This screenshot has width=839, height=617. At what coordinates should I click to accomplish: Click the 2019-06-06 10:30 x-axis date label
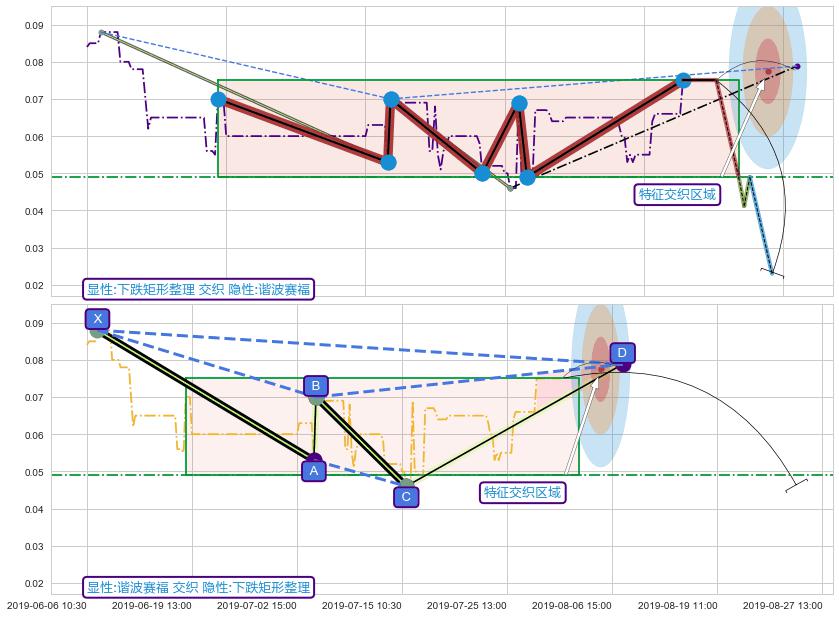coord(47,605)
